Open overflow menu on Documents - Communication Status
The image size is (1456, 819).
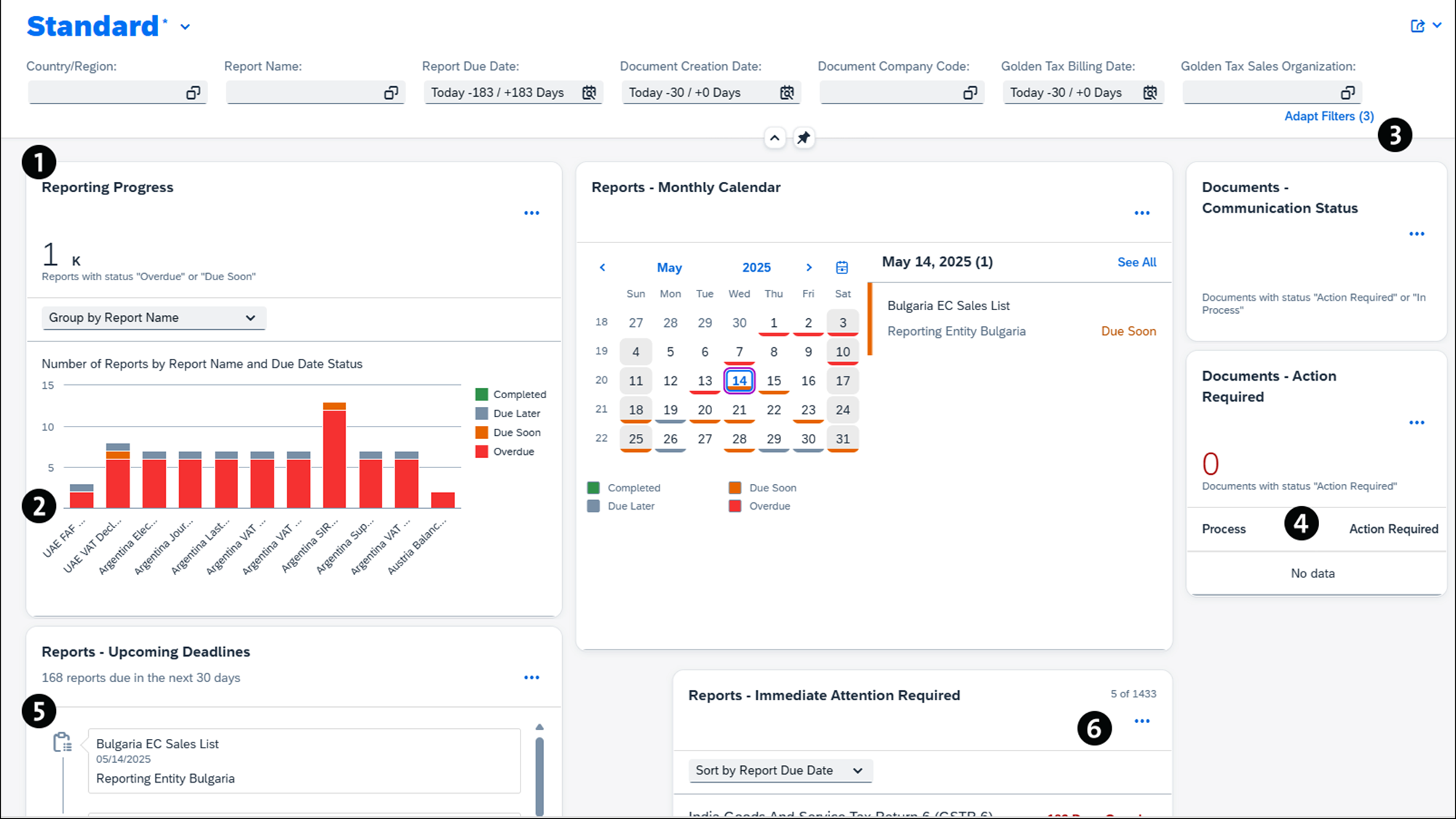click(x=1416, y=233)
